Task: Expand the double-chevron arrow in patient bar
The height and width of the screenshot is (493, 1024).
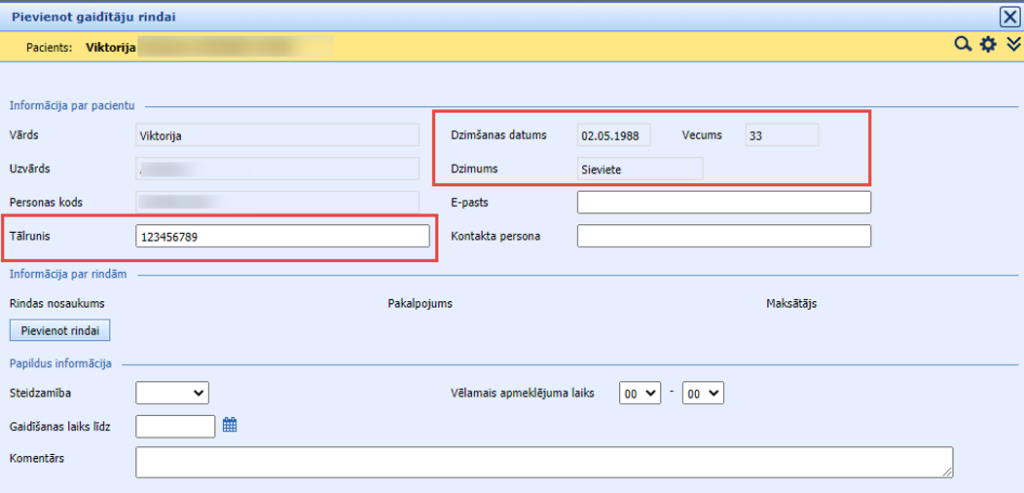Action: tap(1012, 45)
